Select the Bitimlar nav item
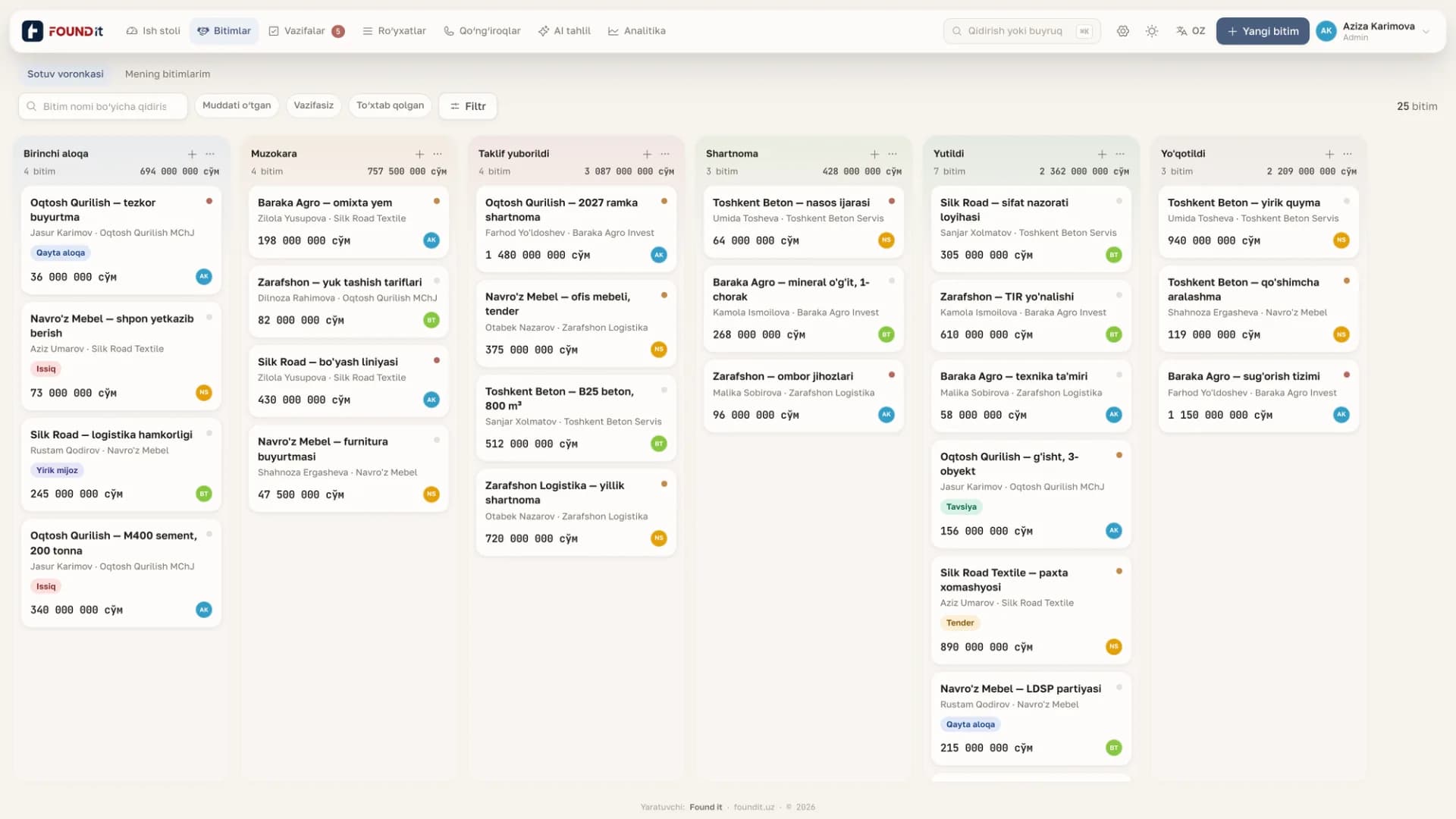Viewport: 1456px width, 819px height. pos(224,31)
